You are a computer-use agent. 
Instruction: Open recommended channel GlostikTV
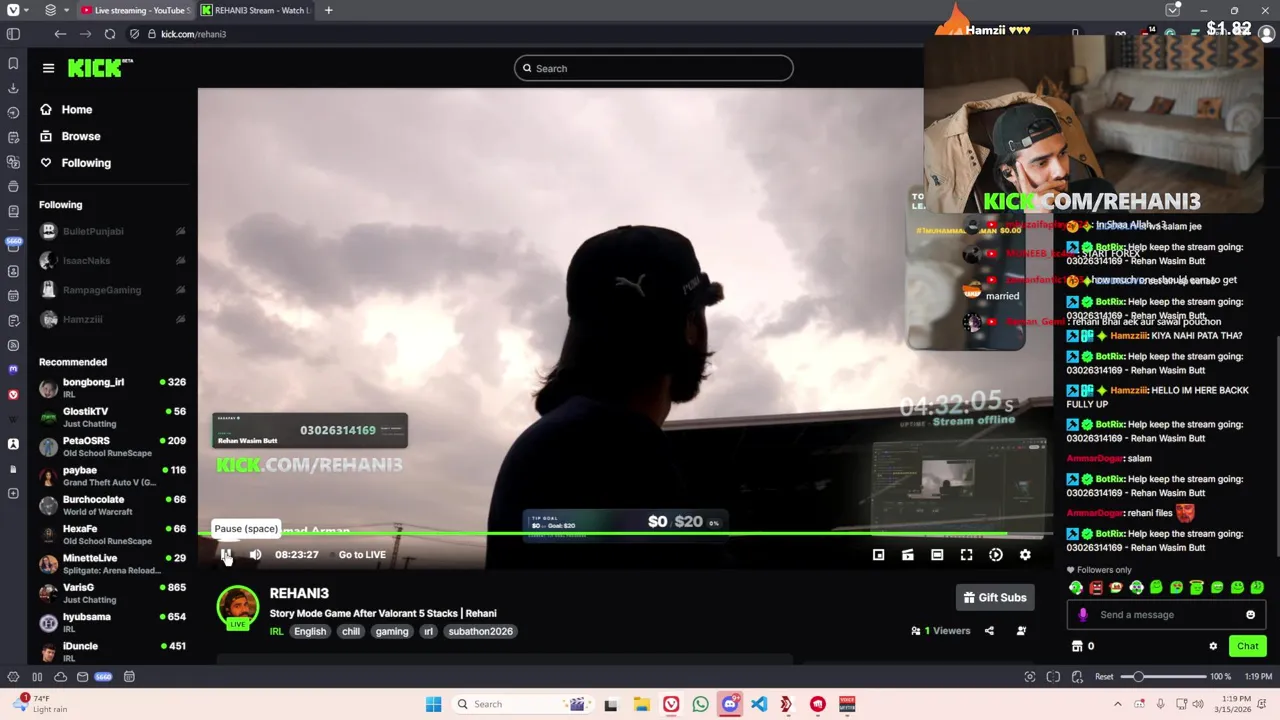[112, 417]
